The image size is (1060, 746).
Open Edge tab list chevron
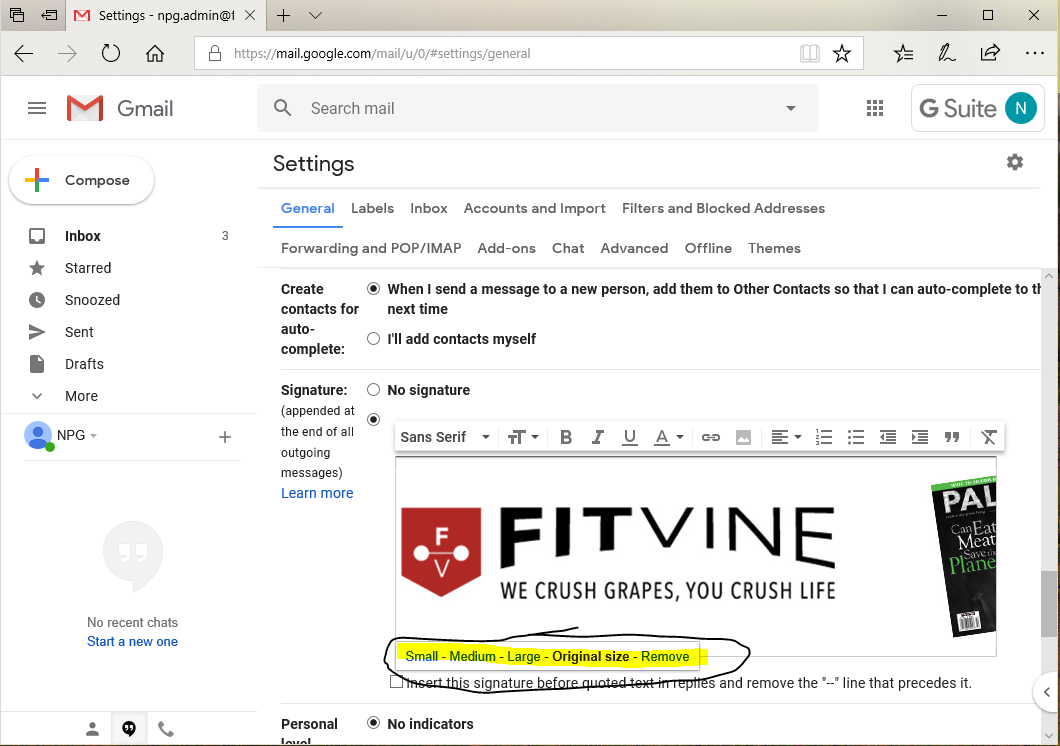(x=315, y=16)
